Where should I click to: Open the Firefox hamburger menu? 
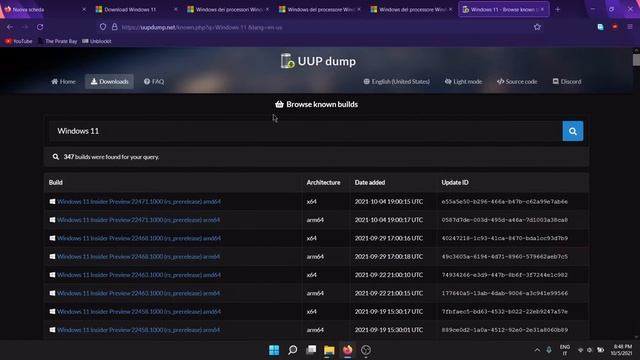(630, 27)
